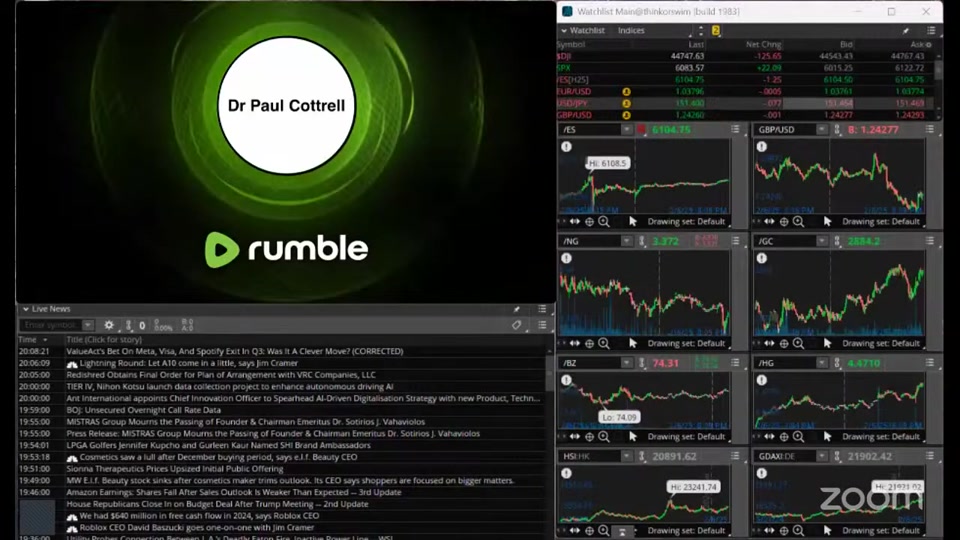Click the Live News settings gear icon
Screen dimensions: 960x540
(109, 325)
